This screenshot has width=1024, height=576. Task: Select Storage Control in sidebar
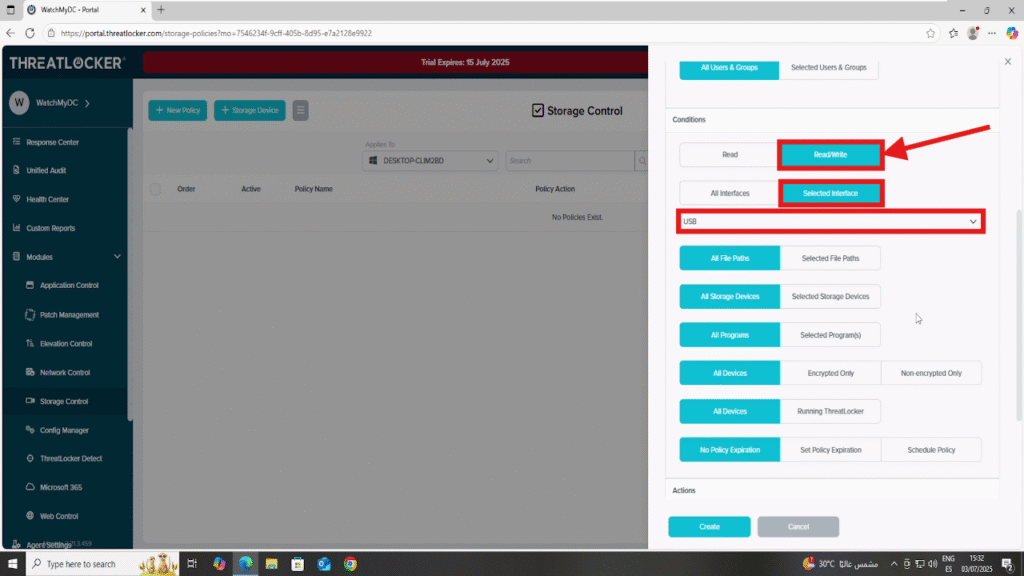pos(63,401)
